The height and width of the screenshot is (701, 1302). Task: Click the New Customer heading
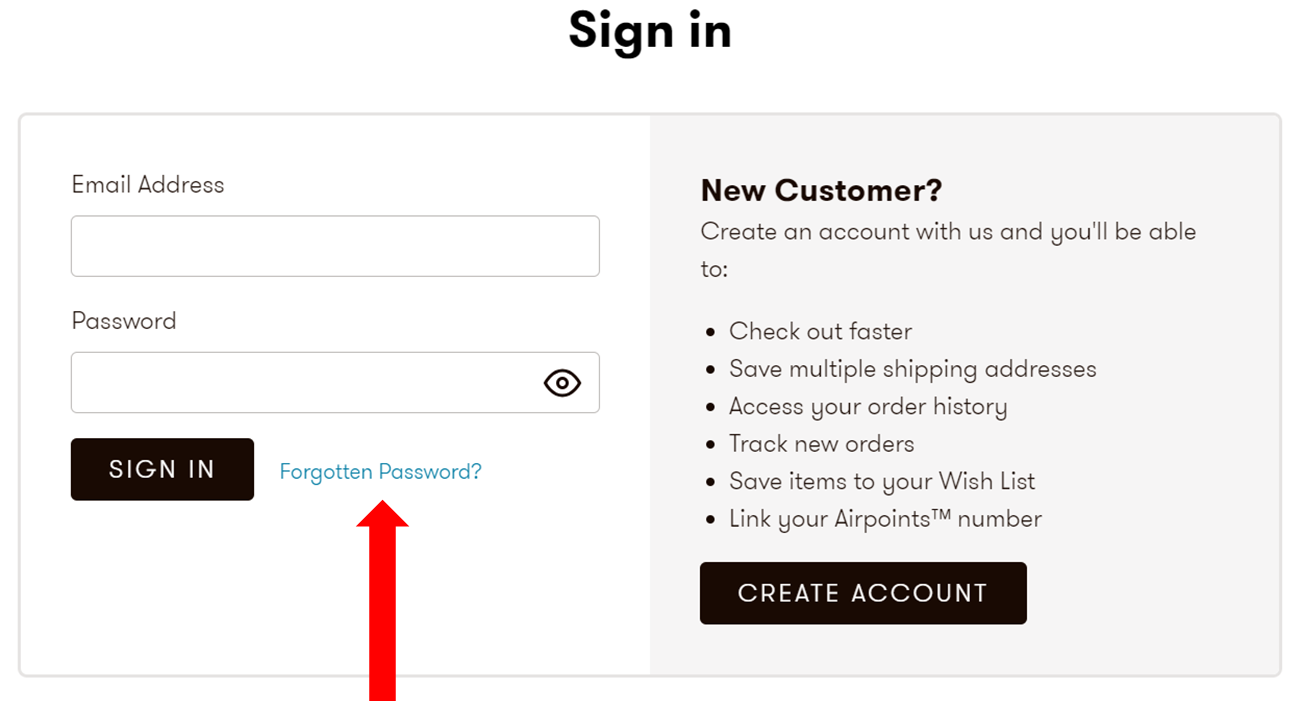pyautogui.click(x=820, y=190)
